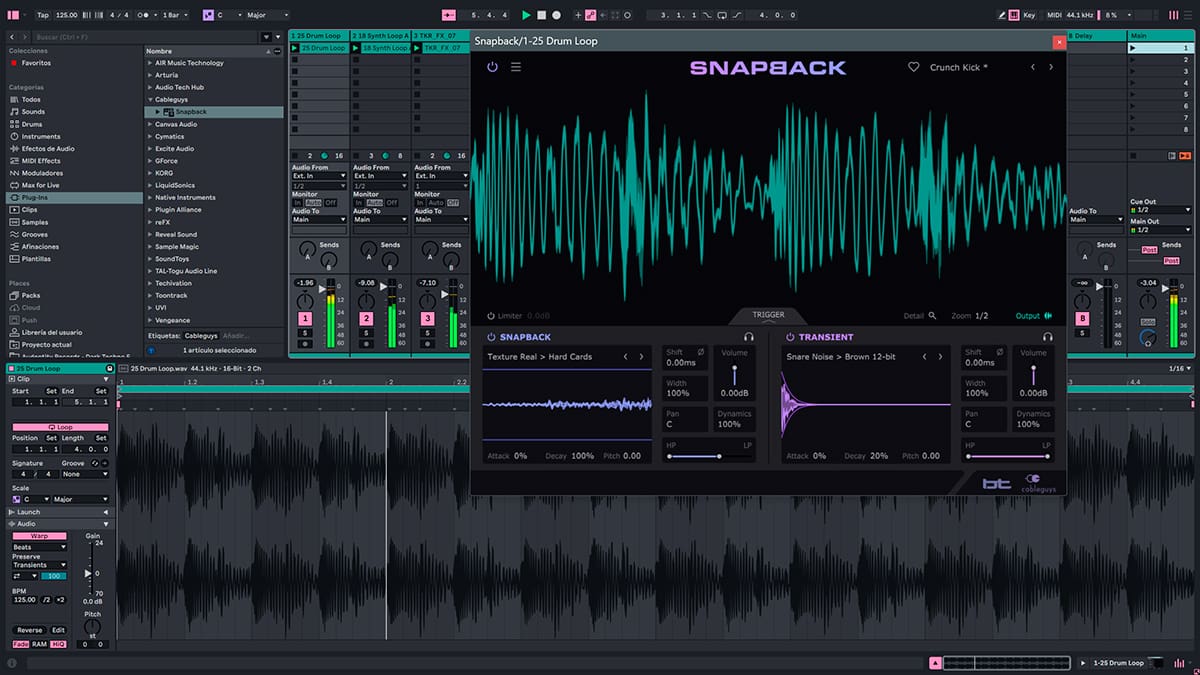
Task: Select the Sounds category in browser
Action: (x=32, y=112)
